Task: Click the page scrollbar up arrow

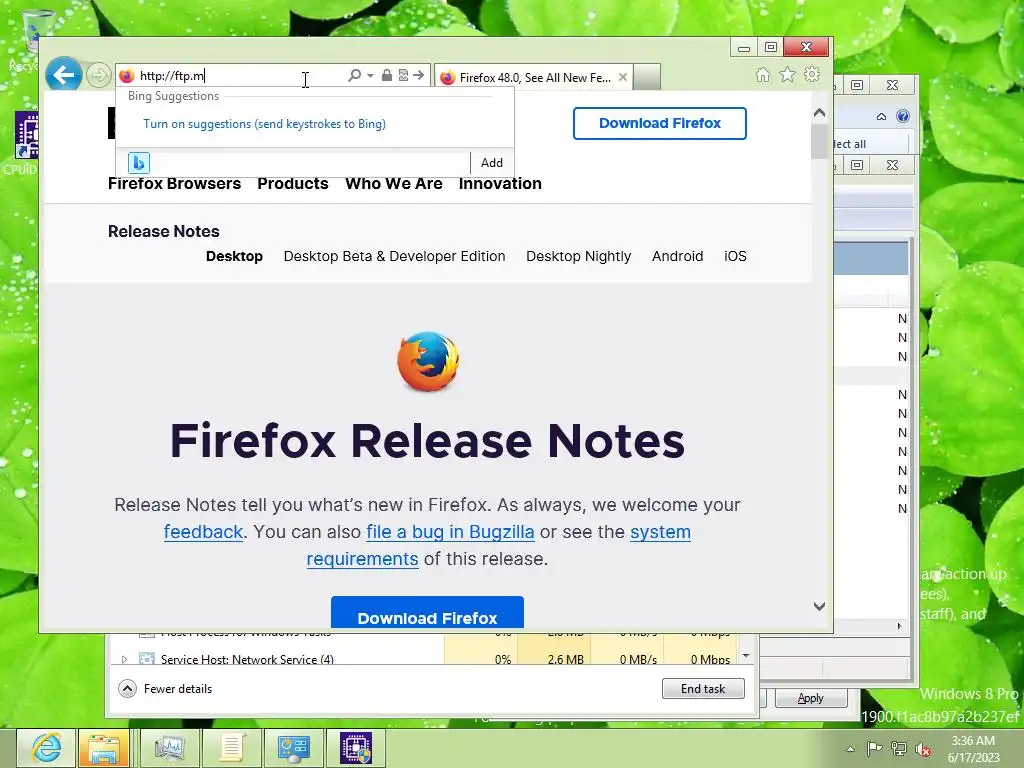Action: 820,113
